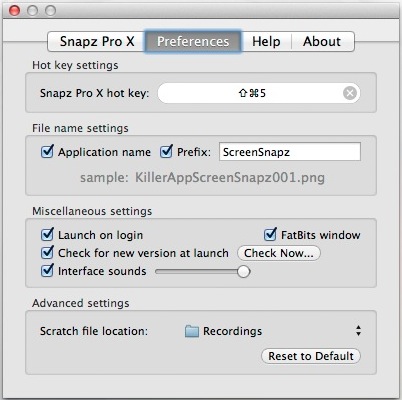Toggle the Prefix checkbox
Viewport: 402px width, 400px height.
[x=166, y=152]
